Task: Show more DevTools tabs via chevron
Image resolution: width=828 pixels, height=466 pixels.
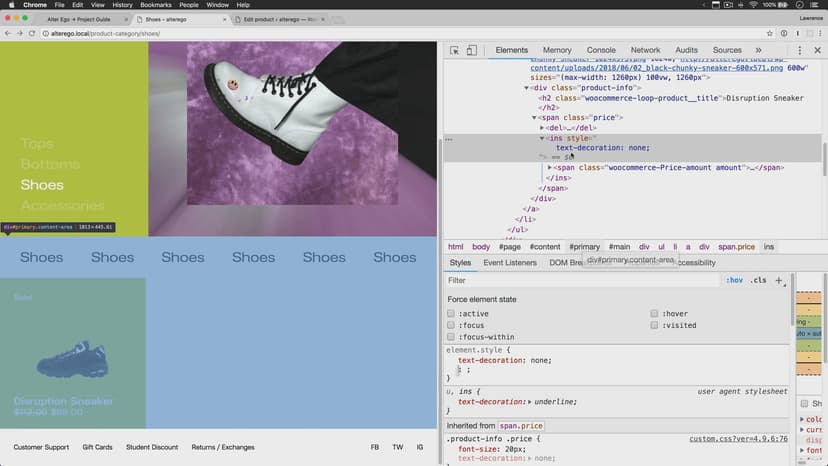Action: [758, 50]
